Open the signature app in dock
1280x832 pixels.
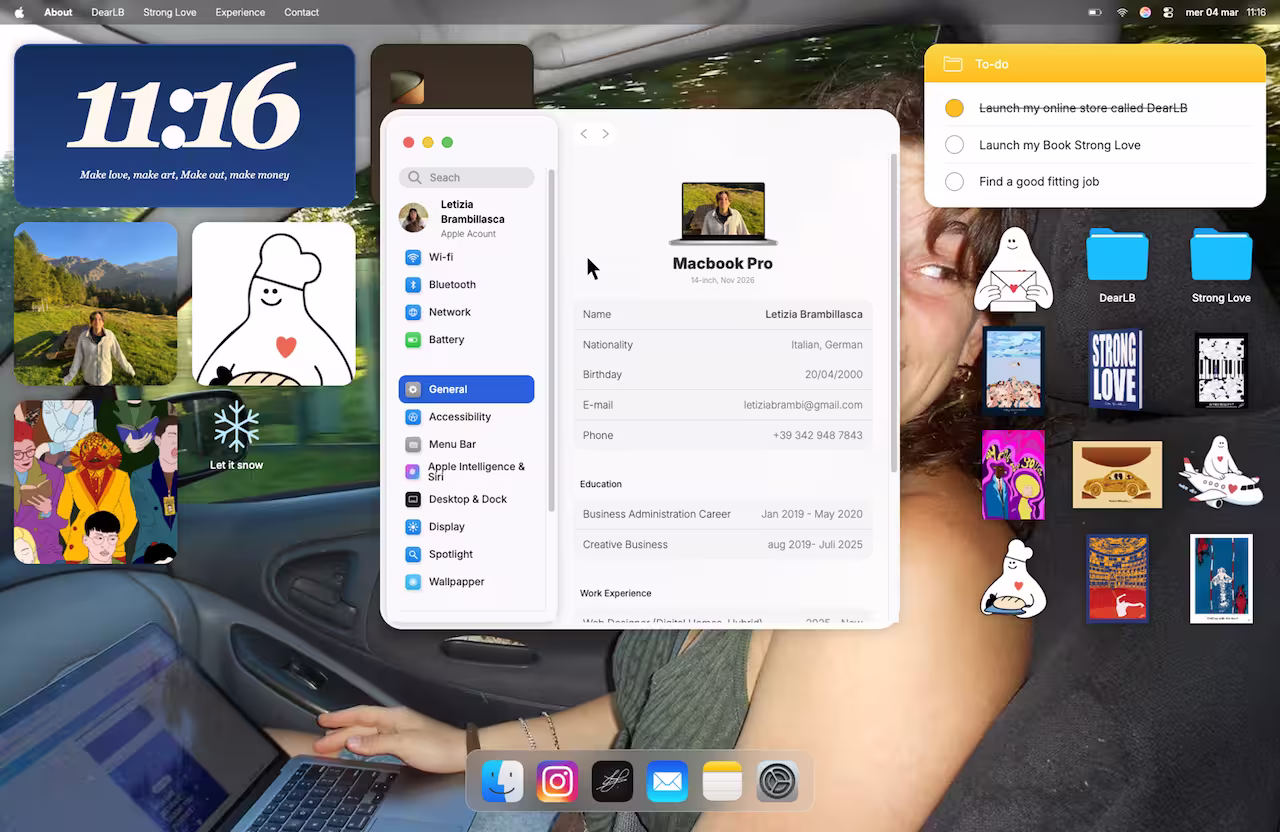(612, 781)
